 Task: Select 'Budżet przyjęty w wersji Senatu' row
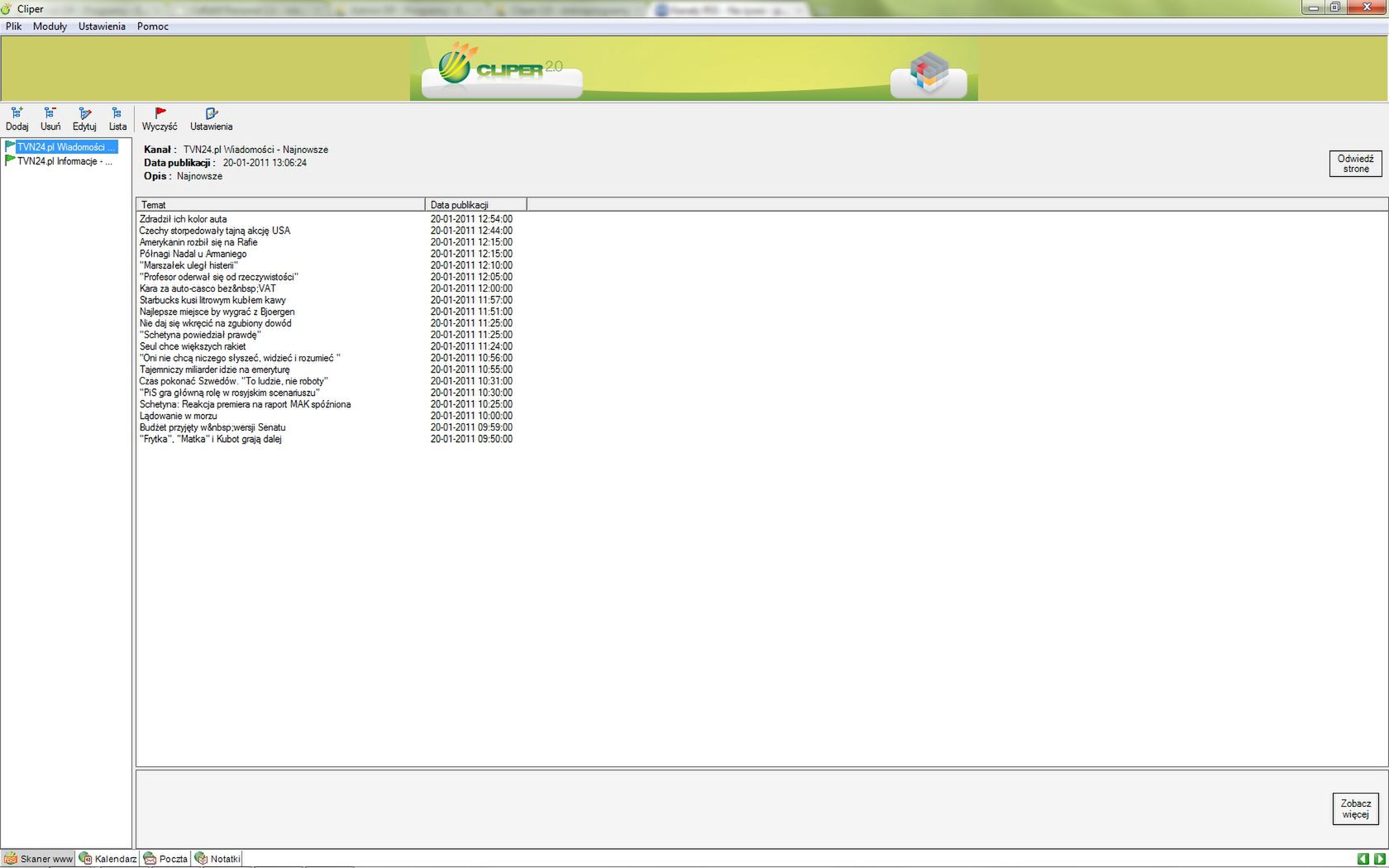tap(212, 427)
